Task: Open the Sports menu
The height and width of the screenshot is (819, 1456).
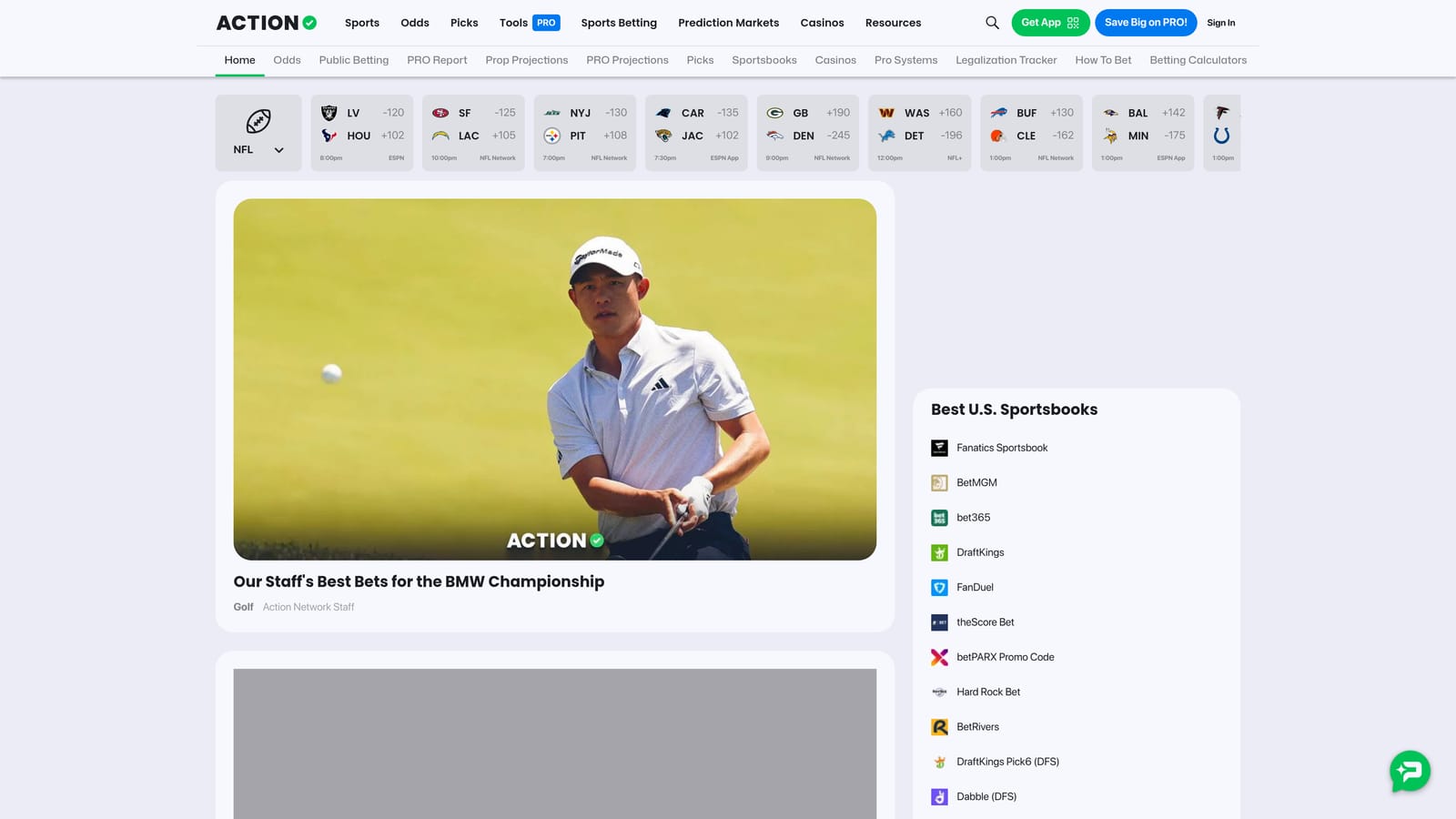Action: (x=362, y=23)
